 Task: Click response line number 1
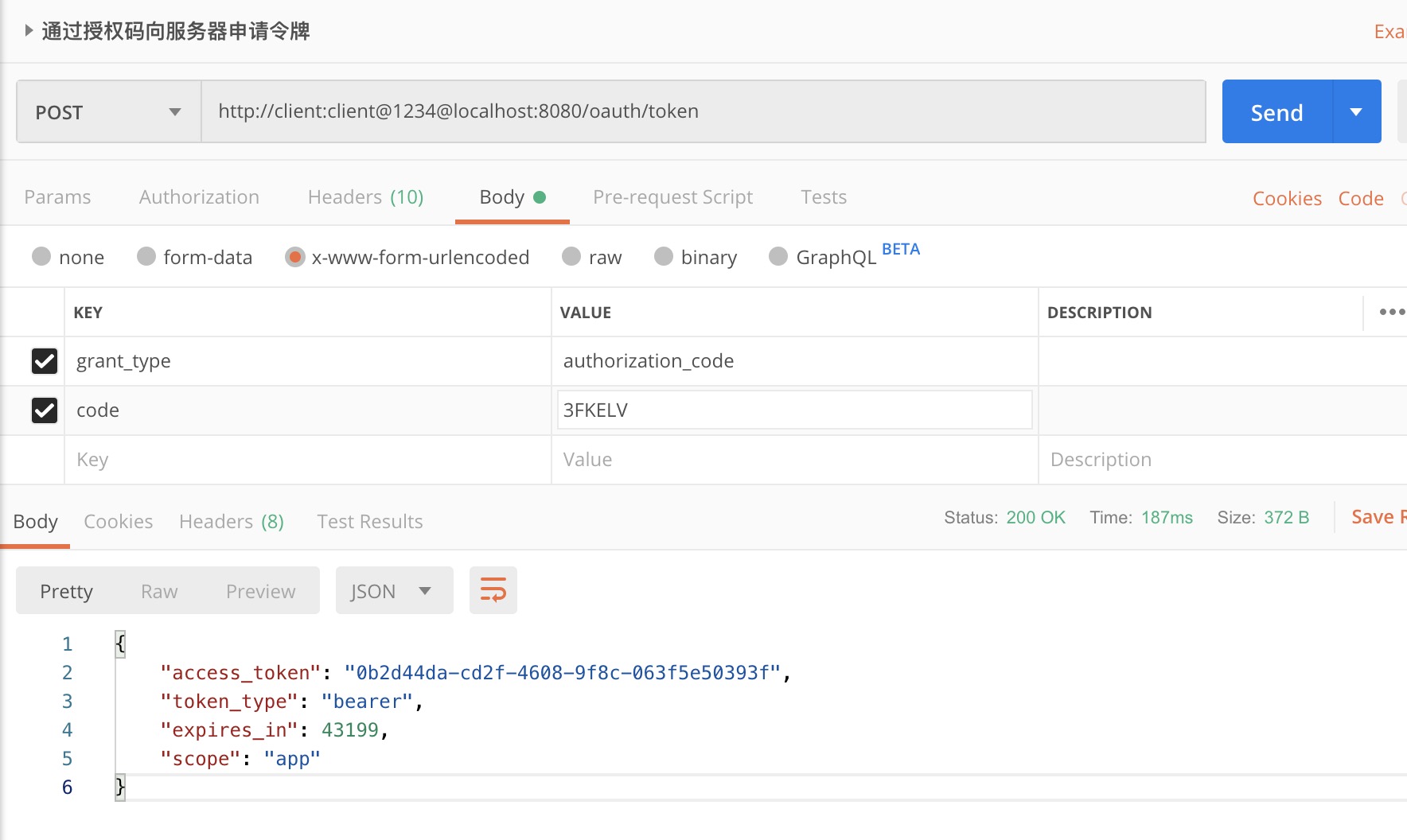pyautogui.click(x=68, y=644)
